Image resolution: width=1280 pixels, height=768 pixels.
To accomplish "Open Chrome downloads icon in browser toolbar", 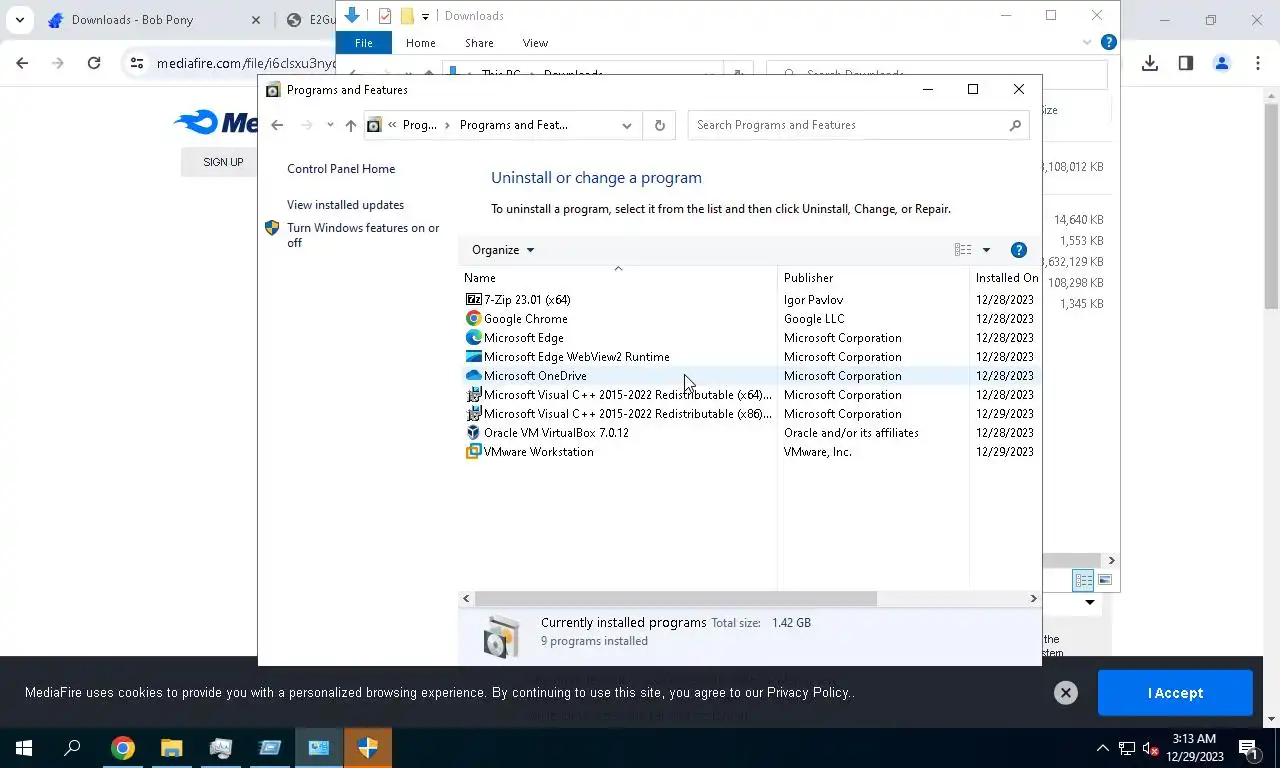I will (x=1150, y=63).
